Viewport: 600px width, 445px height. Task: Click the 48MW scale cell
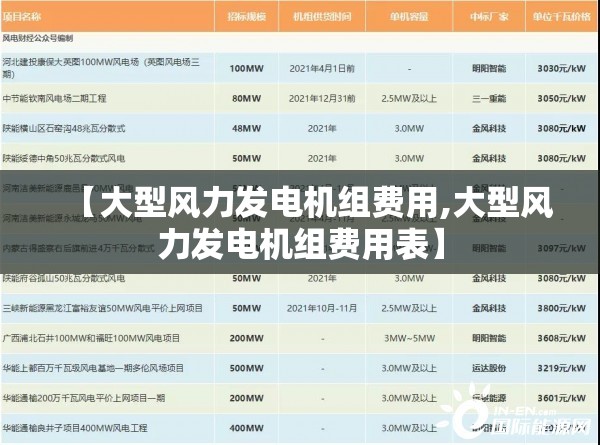pos(246,128)
